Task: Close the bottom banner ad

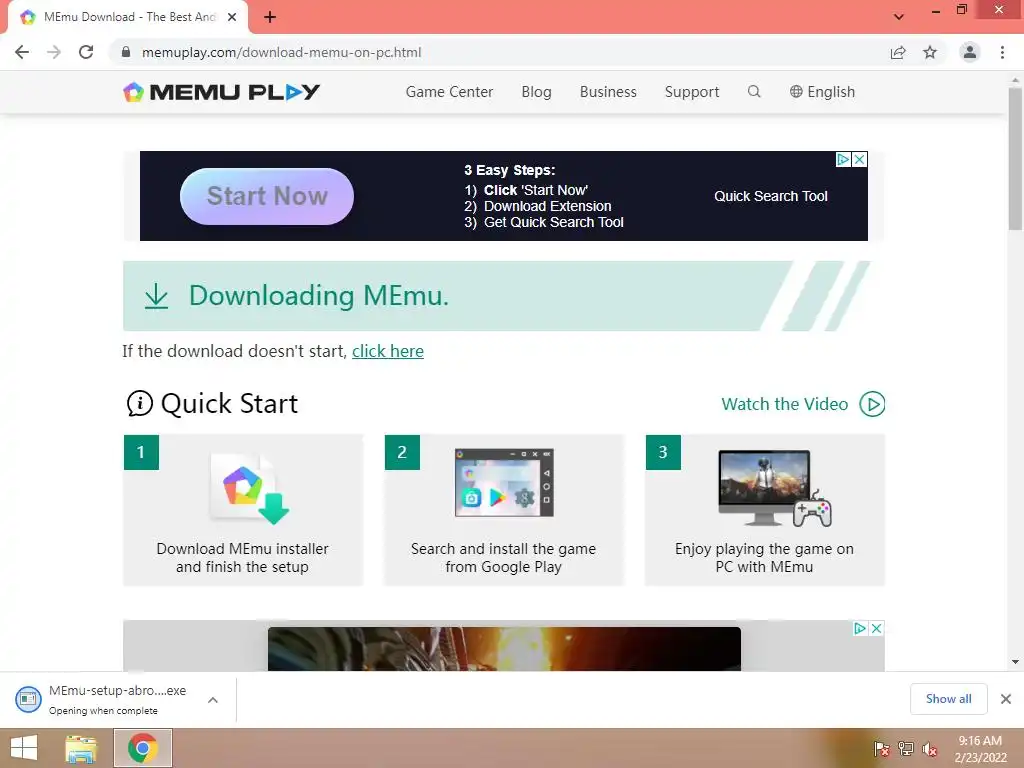Action: 877,628
